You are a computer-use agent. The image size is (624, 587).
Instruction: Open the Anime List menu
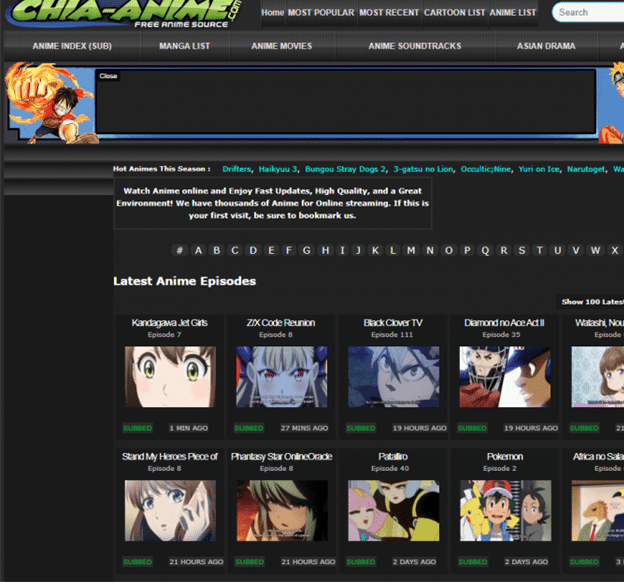point(513,13)
